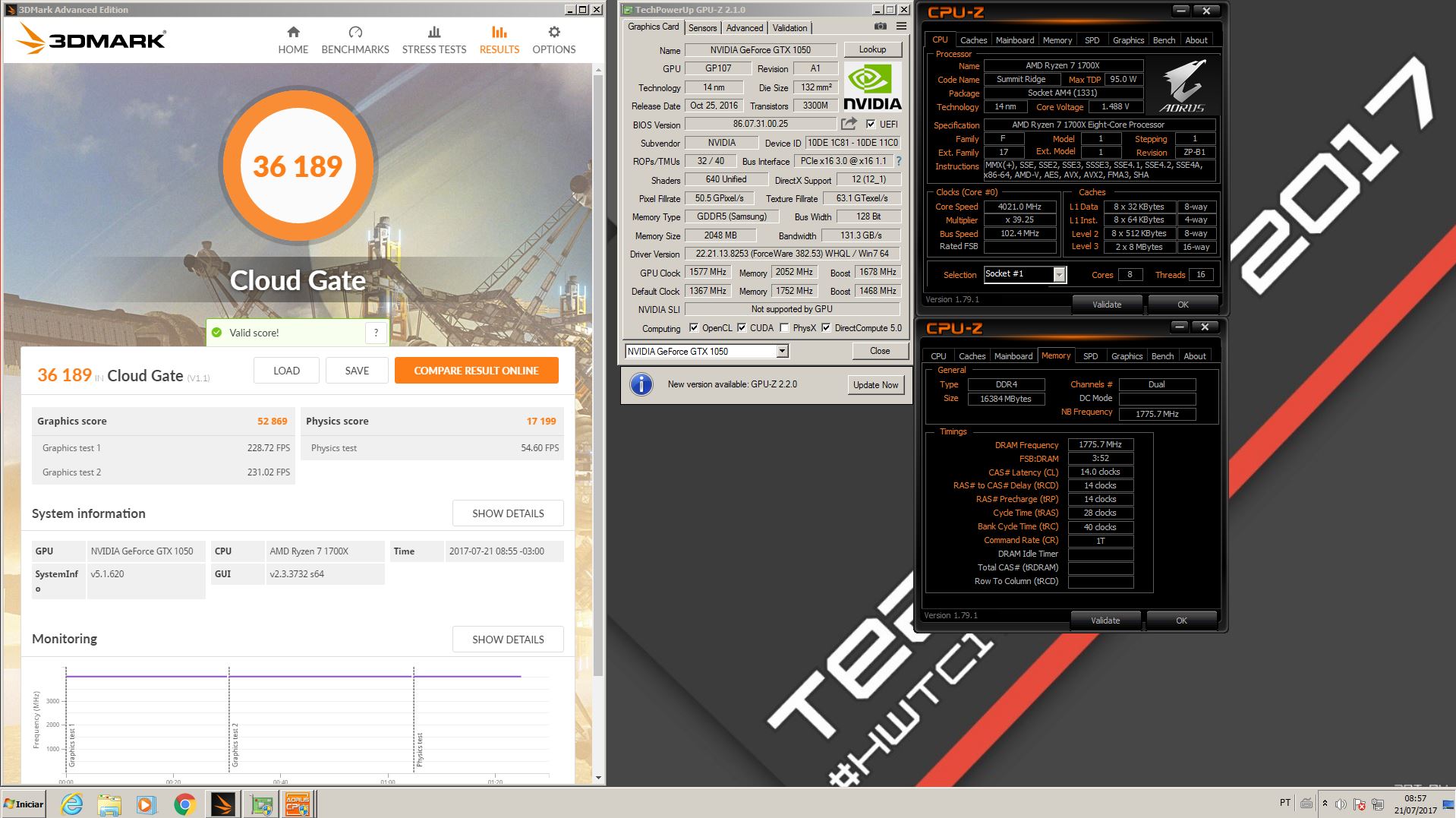The width and height of the screenshot is (1456, 818).
Task: Open Google Chrome from the taskbar
Action: [x=184, y=804]
